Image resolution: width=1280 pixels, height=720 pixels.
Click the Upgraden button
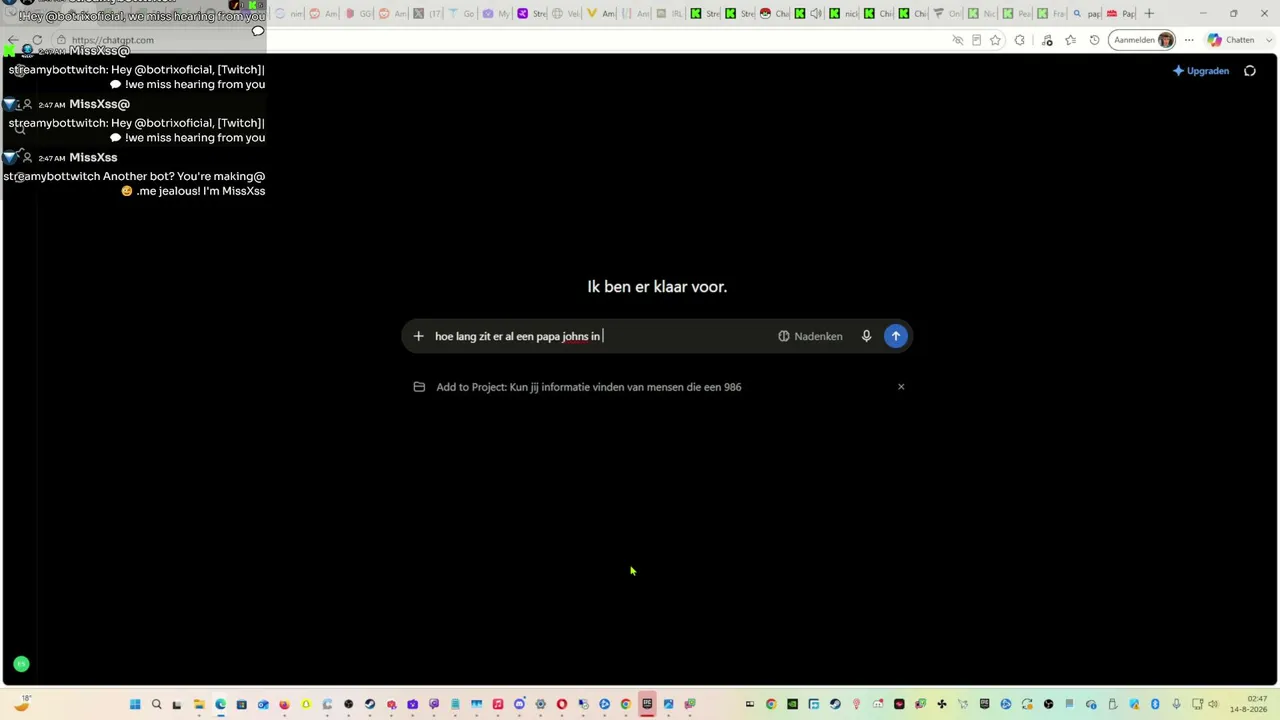click(x=1200, y=71)
